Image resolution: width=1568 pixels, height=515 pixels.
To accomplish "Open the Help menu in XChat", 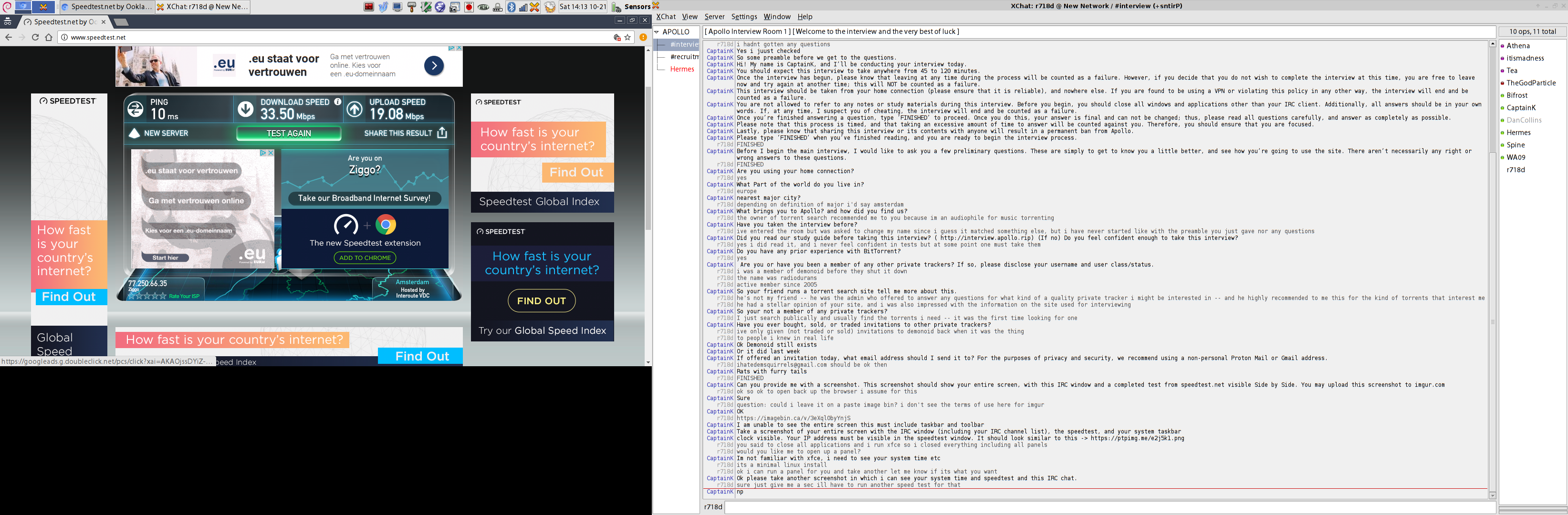I will [805, 16].
